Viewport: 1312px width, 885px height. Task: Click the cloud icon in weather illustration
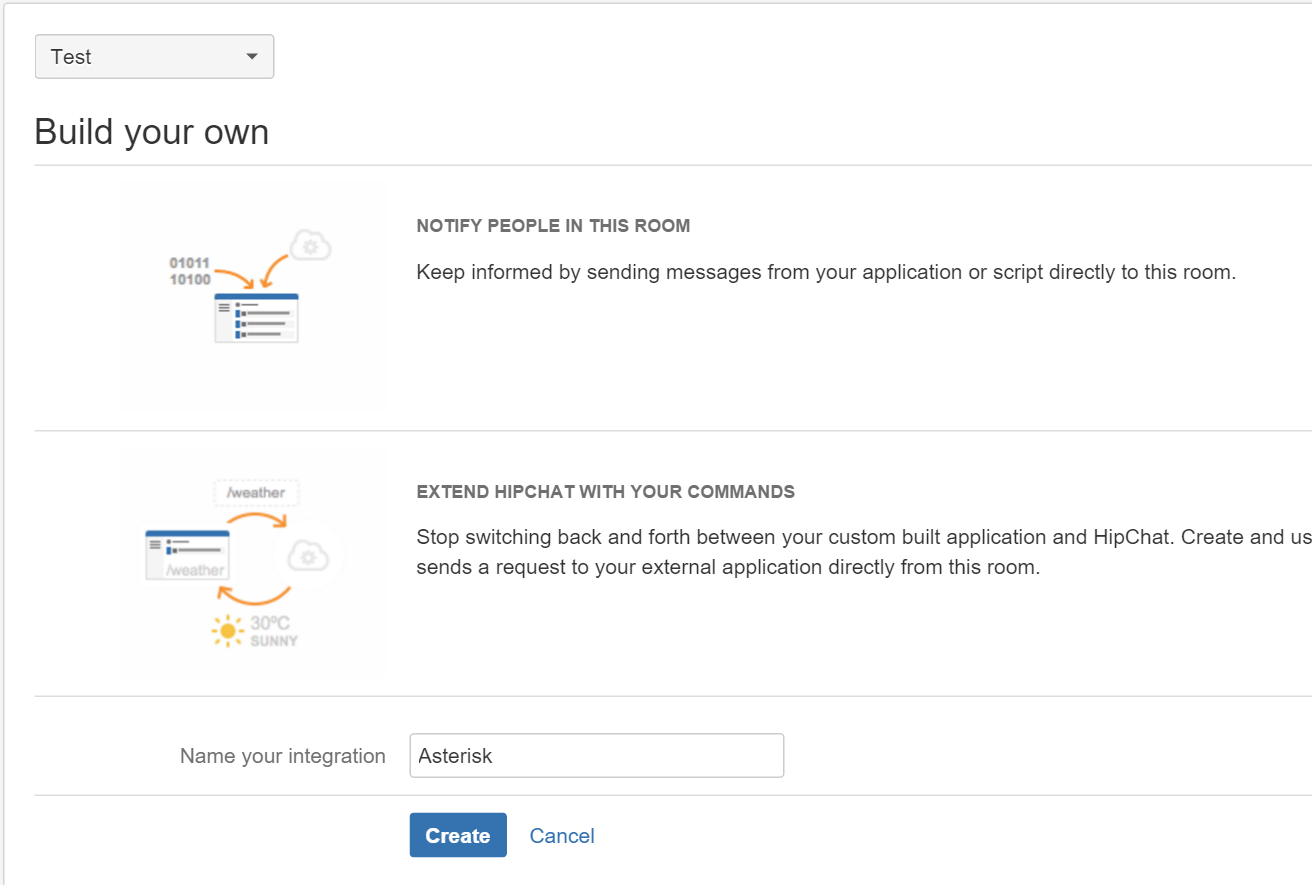click(x=309, y=555)
